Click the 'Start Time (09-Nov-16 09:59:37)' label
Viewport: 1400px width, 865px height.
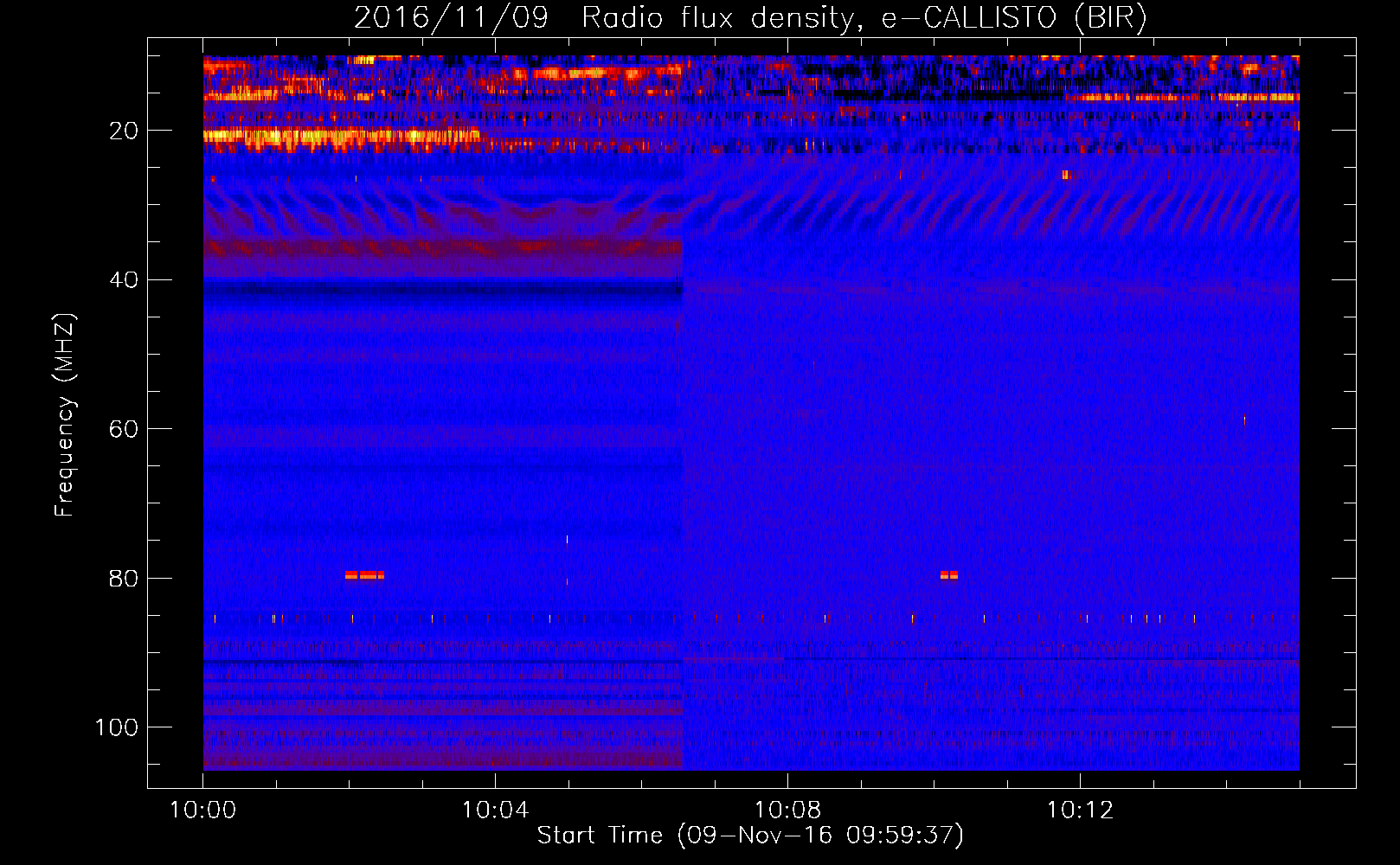750,836
